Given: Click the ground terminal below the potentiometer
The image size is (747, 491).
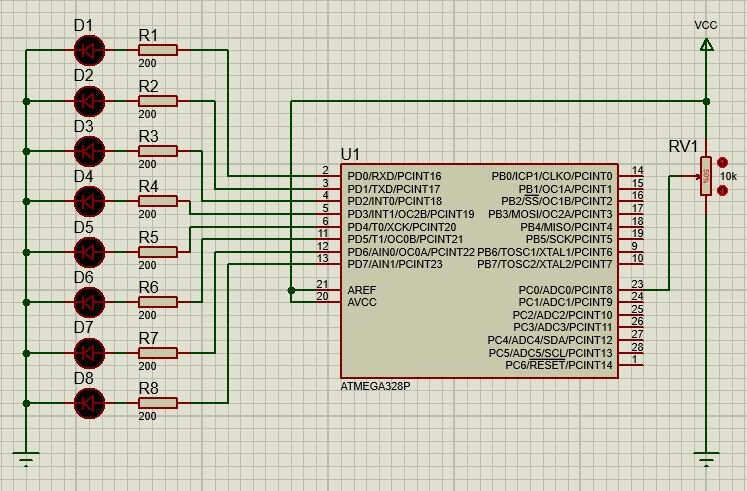Looking at the screenshot, I should click(x=707, y=459).
